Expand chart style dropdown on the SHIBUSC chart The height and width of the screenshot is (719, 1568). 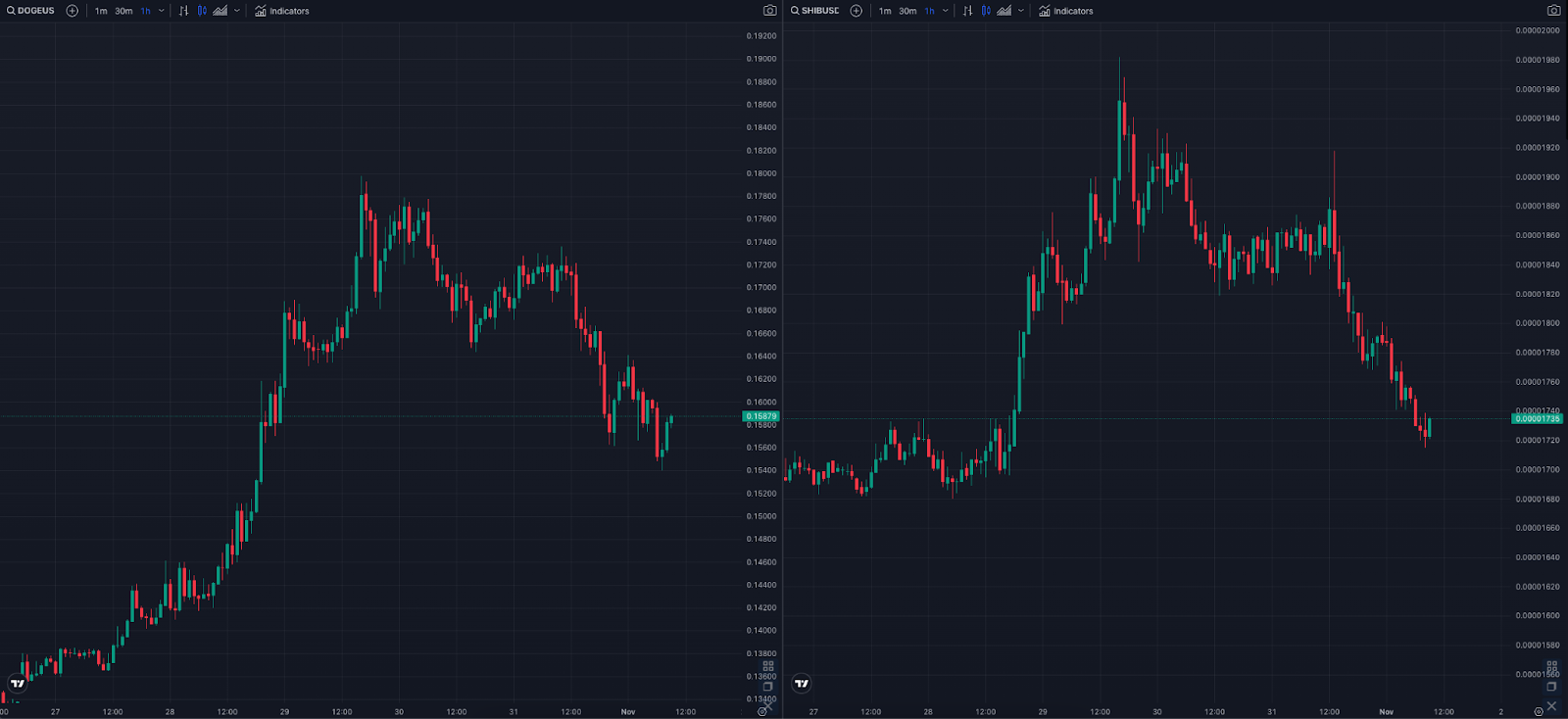[1021, 11]
